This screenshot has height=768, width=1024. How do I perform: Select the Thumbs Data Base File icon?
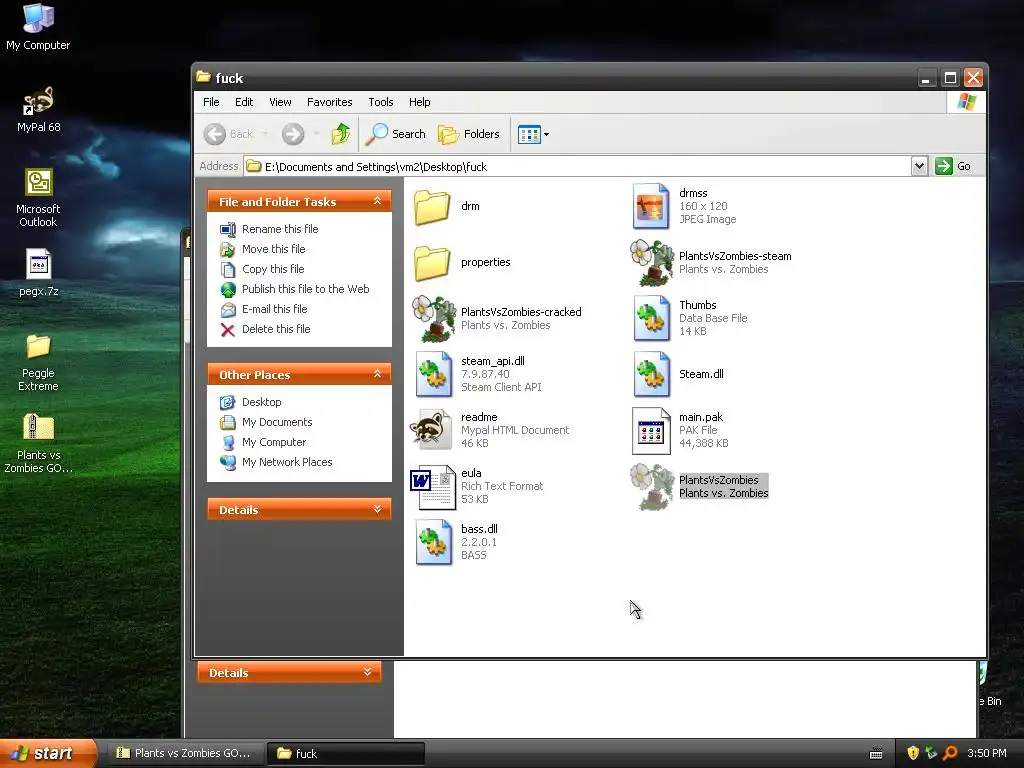tap(651, 318)
